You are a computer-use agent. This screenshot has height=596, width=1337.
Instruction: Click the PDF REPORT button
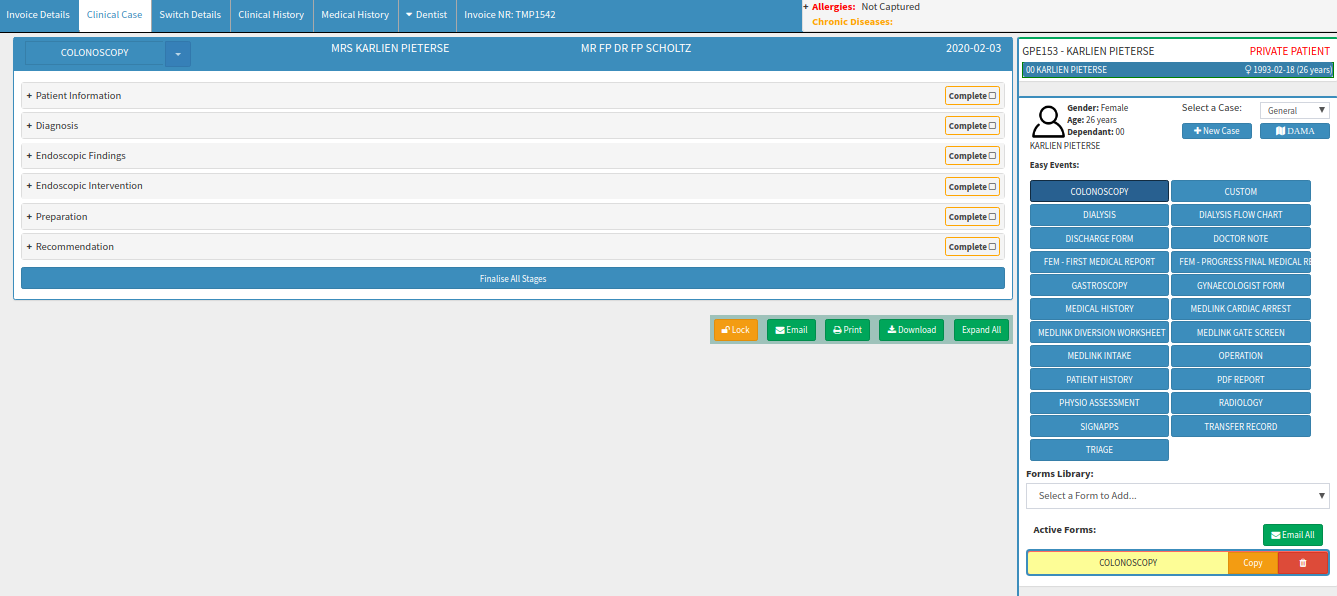(1241, 379)
